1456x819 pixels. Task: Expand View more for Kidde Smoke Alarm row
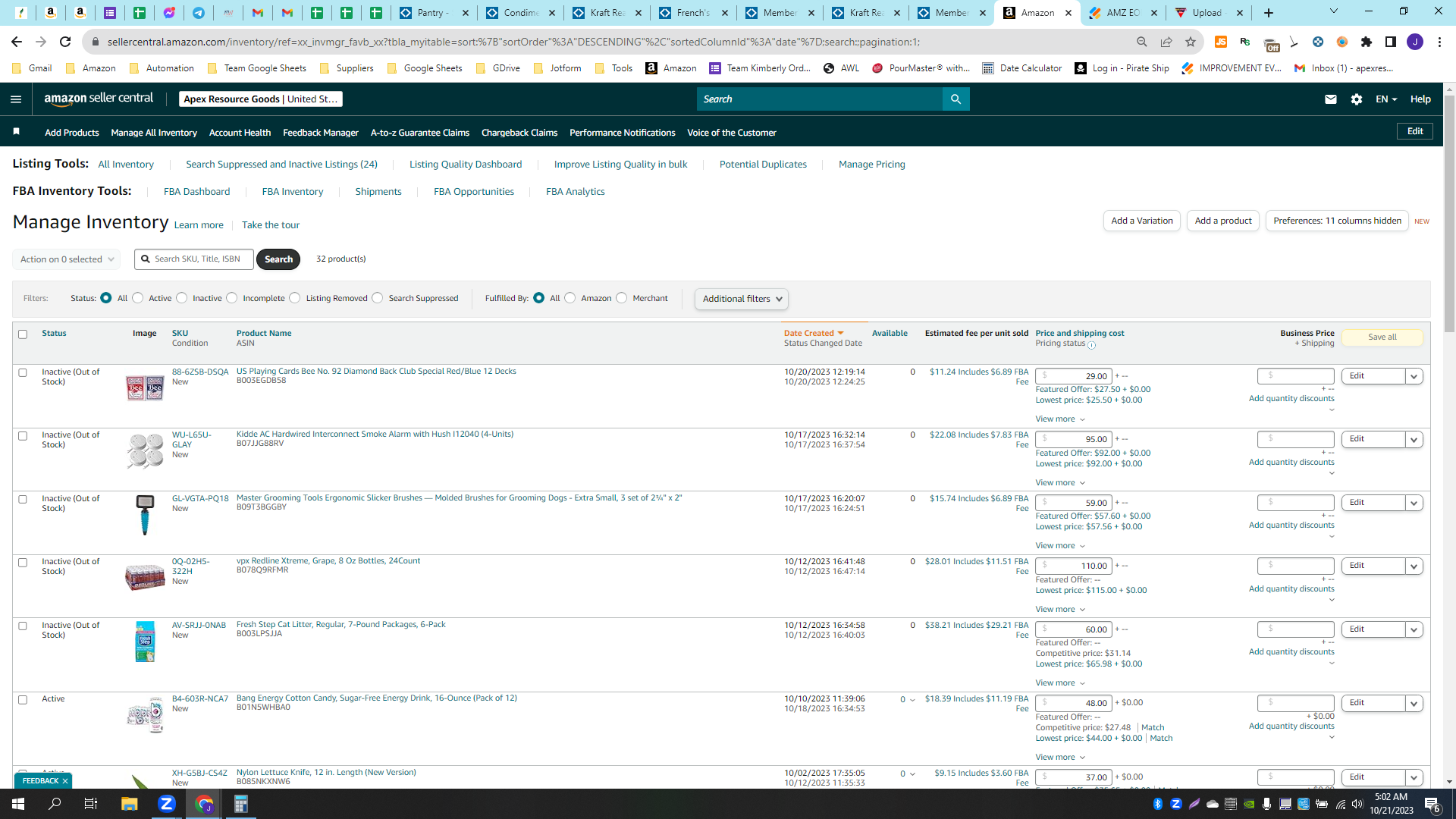1060,483
